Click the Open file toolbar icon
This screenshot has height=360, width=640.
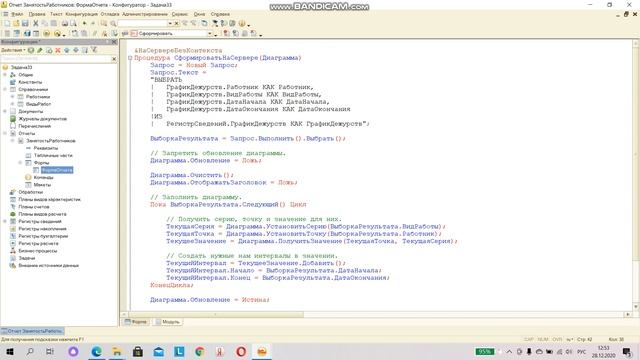coord(16,24)
